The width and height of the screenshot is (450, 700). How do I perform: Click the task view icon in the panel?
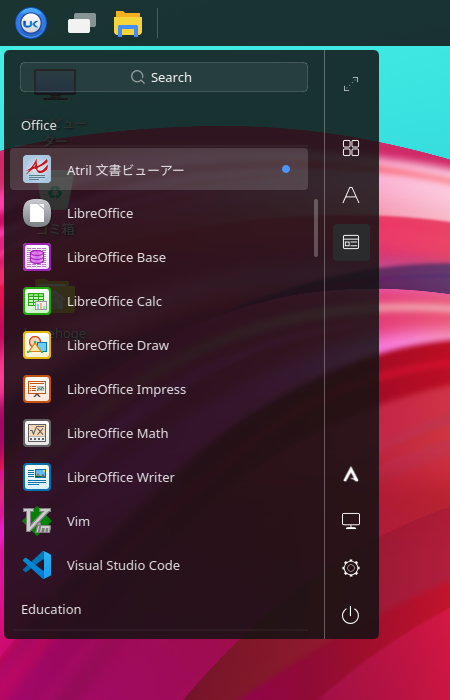tap(82, 23)
